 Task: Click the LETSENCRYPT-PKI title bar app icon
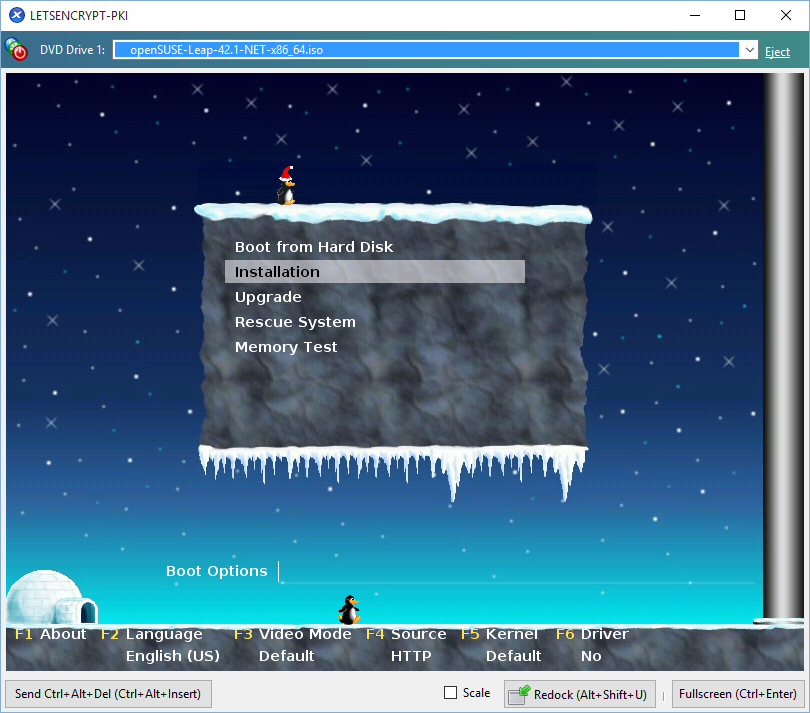pos(16,15)
